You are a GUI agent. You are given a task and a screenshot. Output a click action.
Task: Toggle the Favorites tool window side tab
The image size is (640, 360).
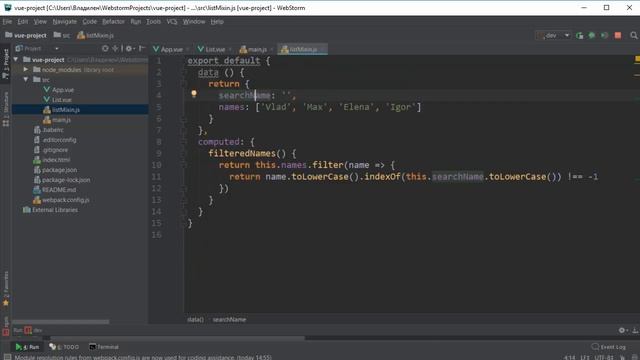(x=6, y=288)
